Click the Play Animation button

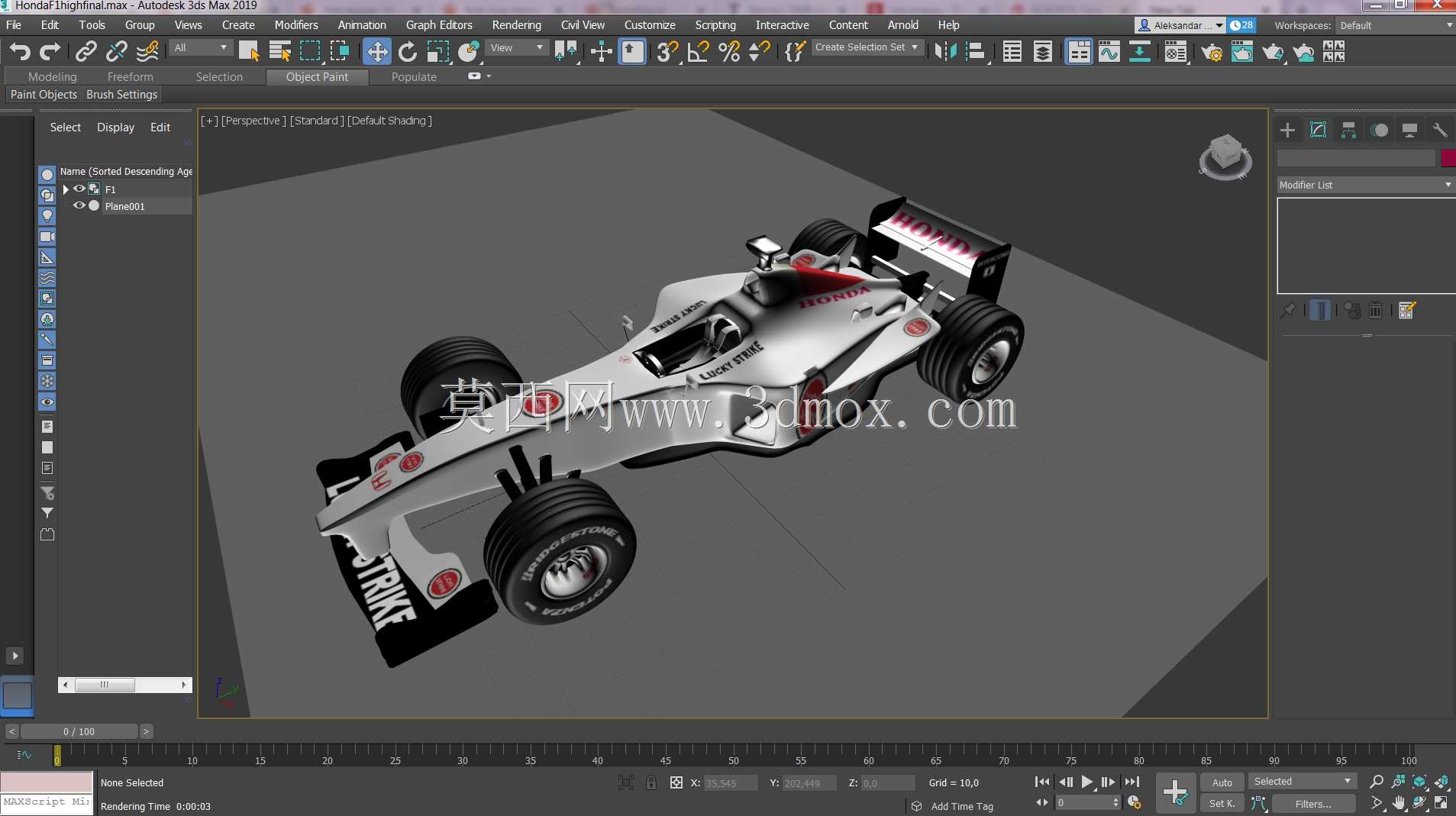pyautogui.click(x=1087, y=782)
